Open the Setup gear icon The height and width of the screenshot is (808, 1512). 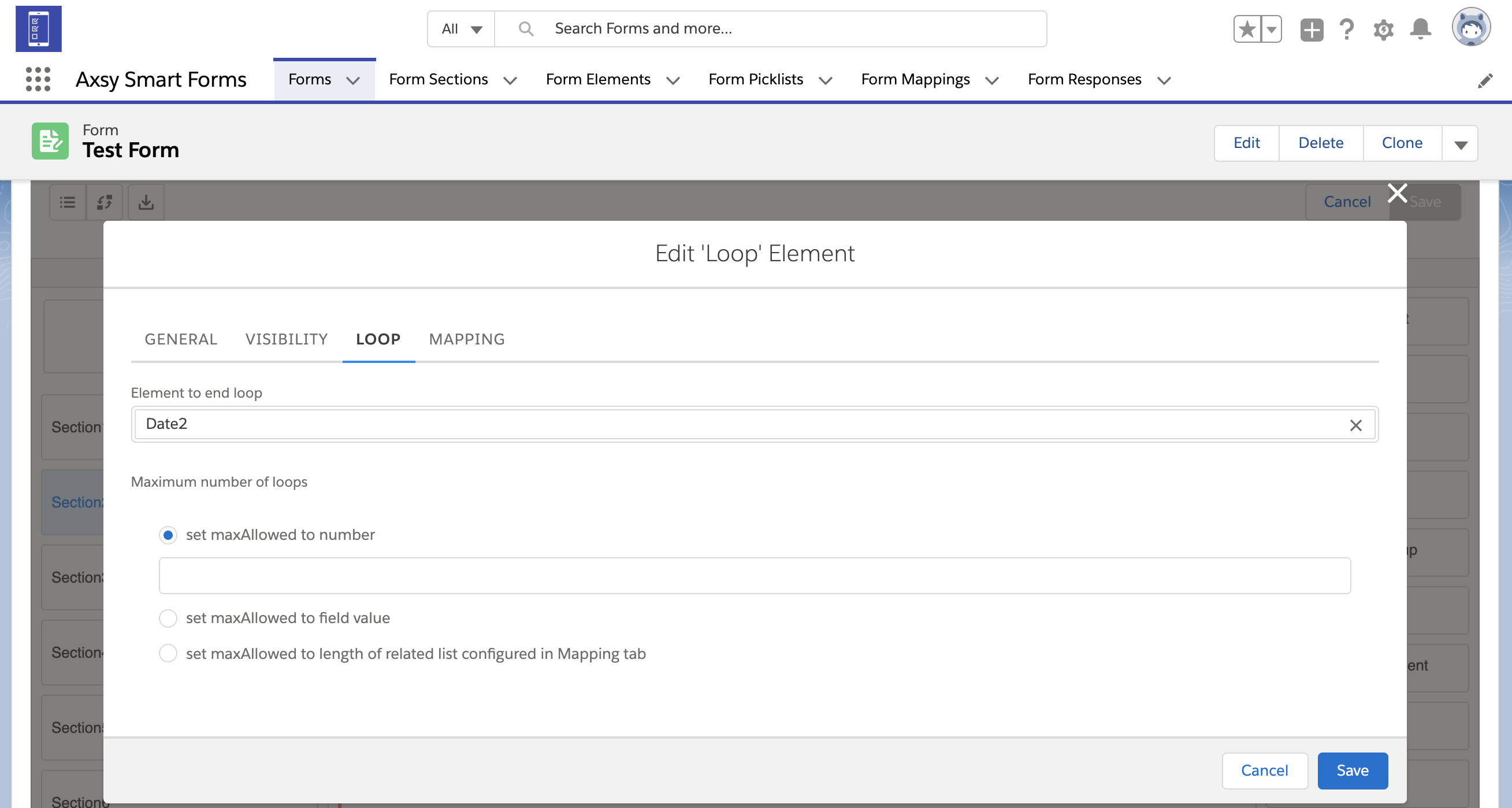click(1383, 29)
